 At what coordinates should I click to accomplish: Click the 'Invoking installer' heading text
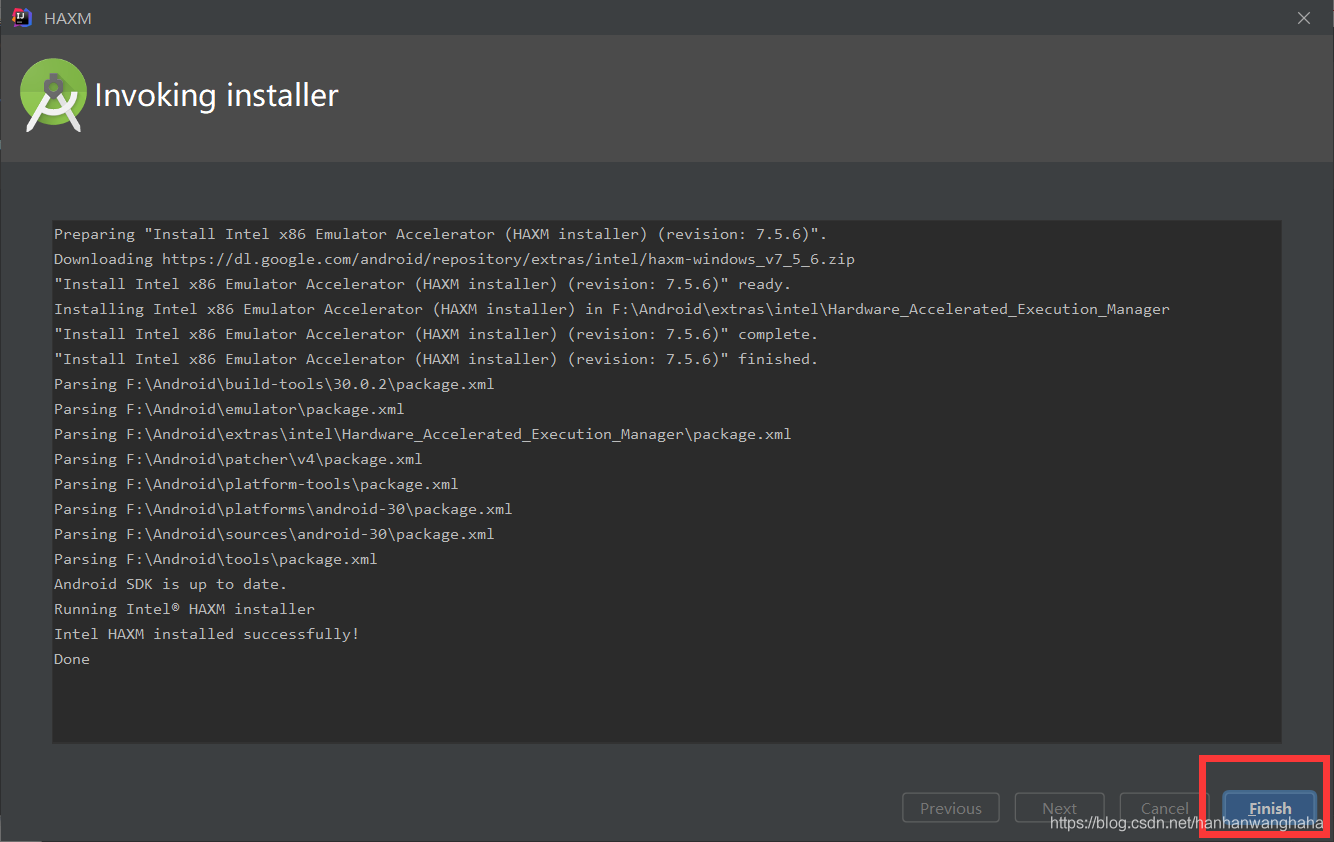216,95
